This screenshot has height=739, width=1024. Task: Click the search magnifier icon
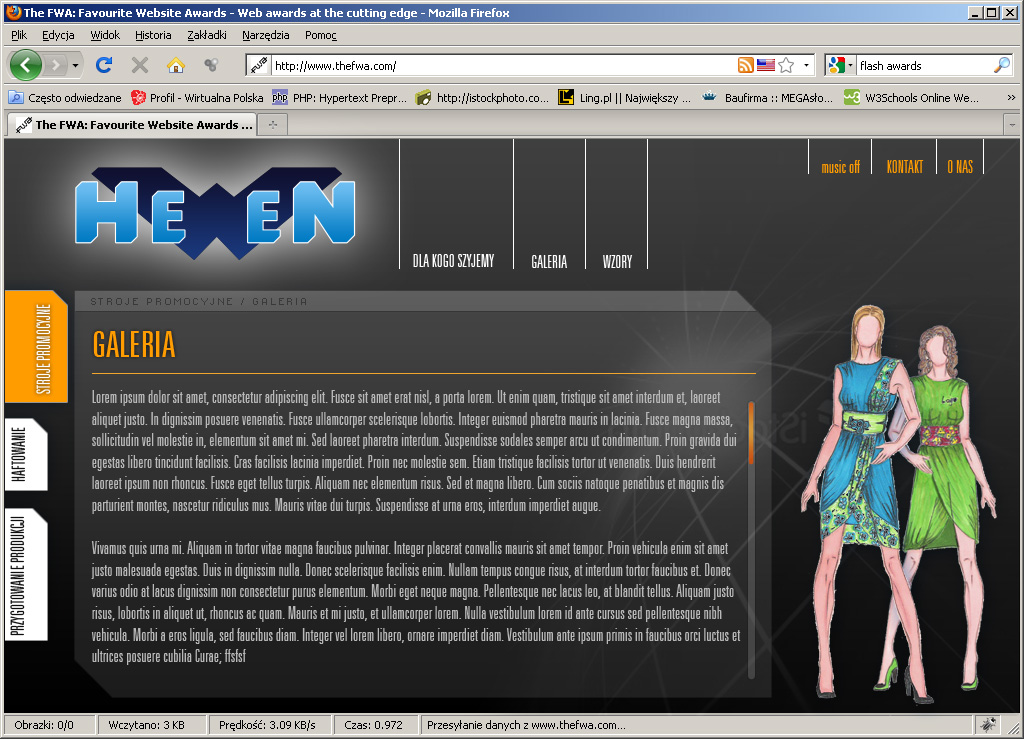(1001, 65)
